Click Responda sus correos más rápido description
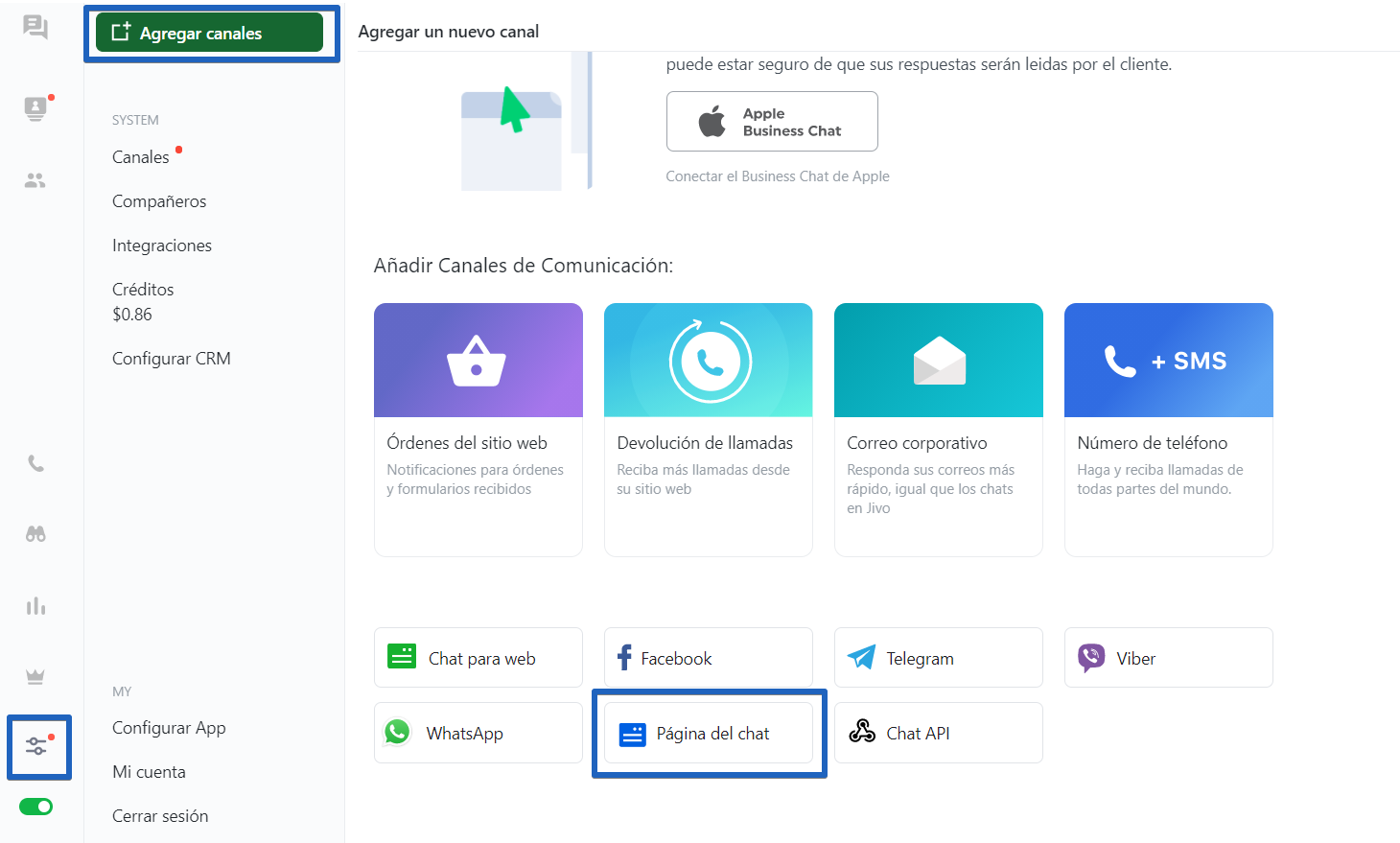The image size is (1400, 843). pyautogui.click(x=930, y=489)
